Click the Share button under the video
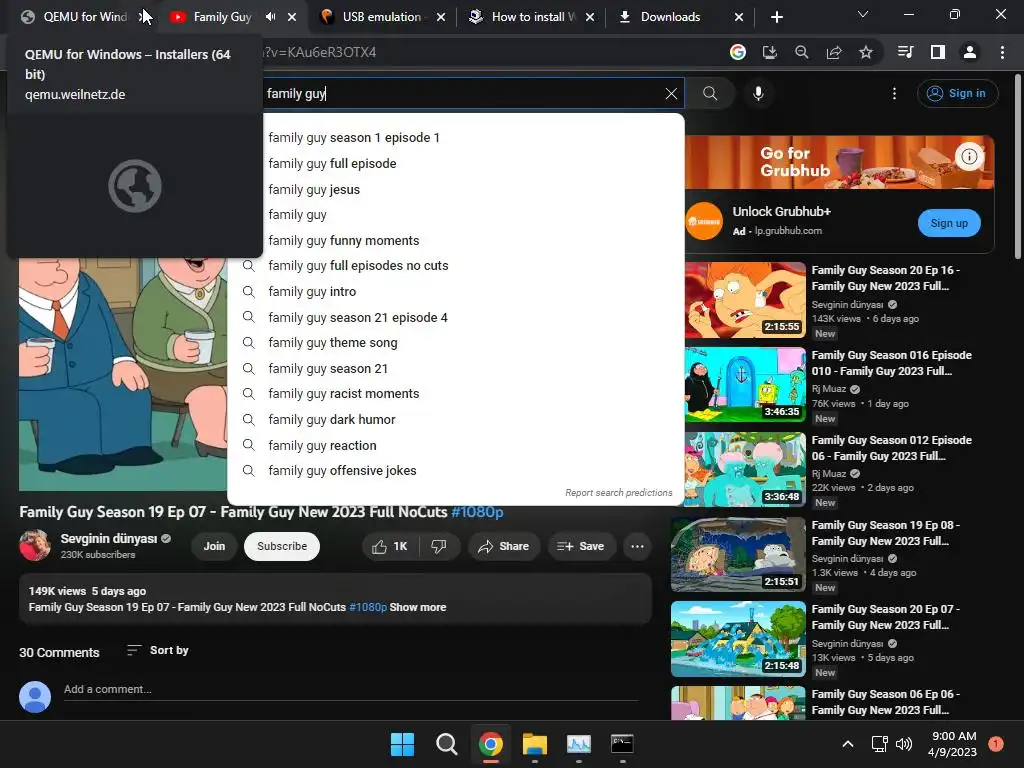 coord(504,547)
